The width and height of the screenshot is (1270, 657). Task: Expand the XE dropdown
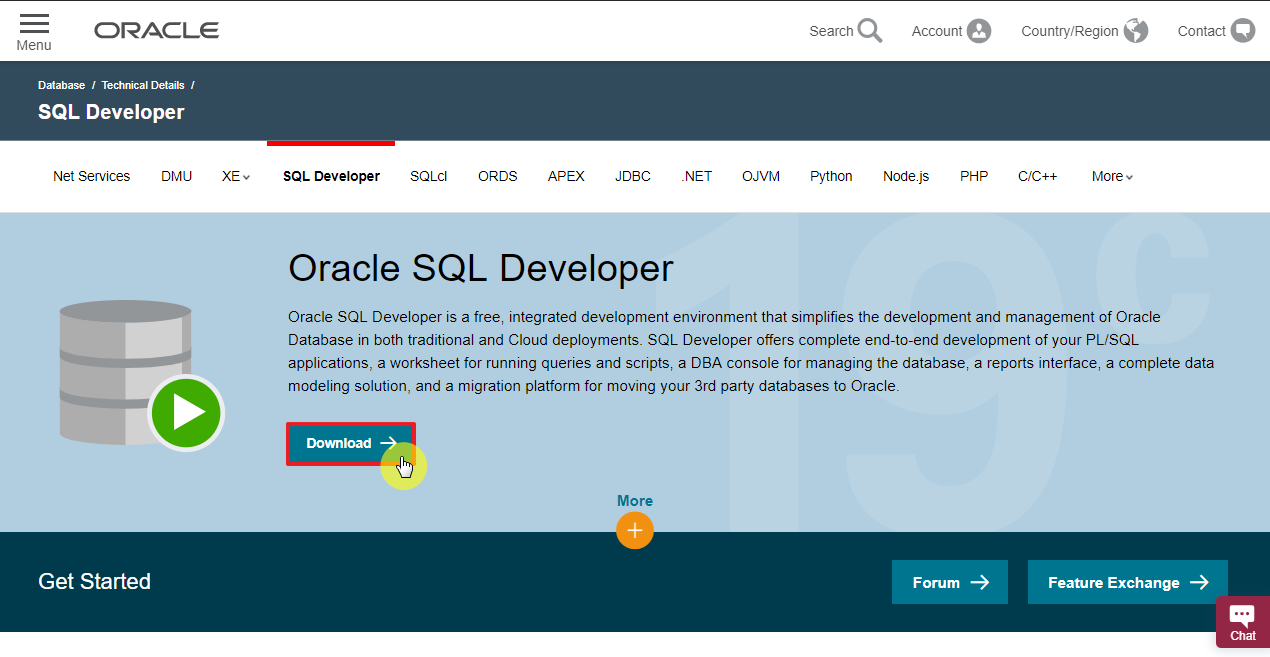pos(236,176)
